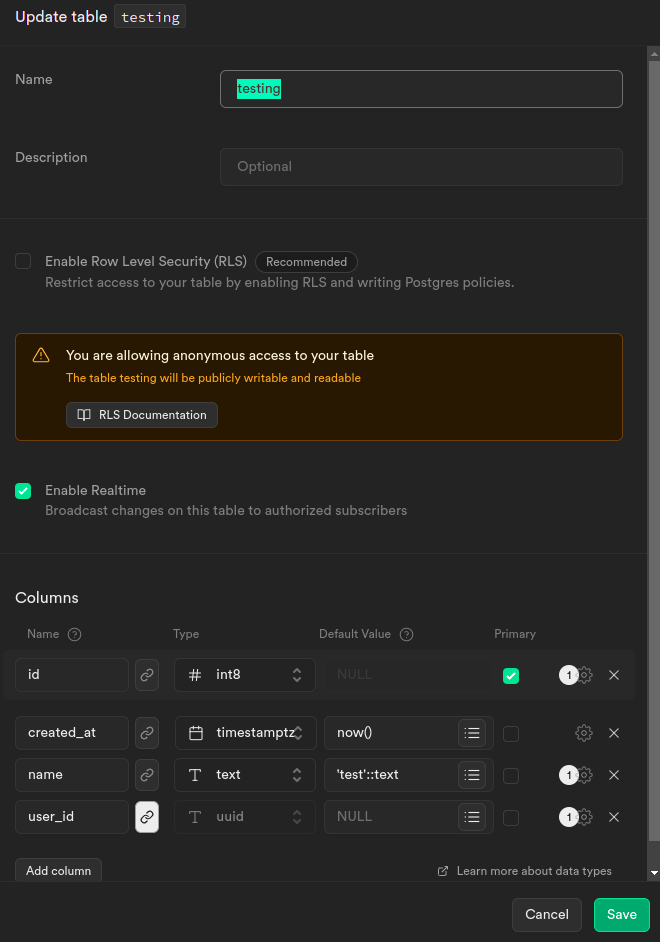660x942 pixels.
Task: Save the table changes
Action: (621, 914)
